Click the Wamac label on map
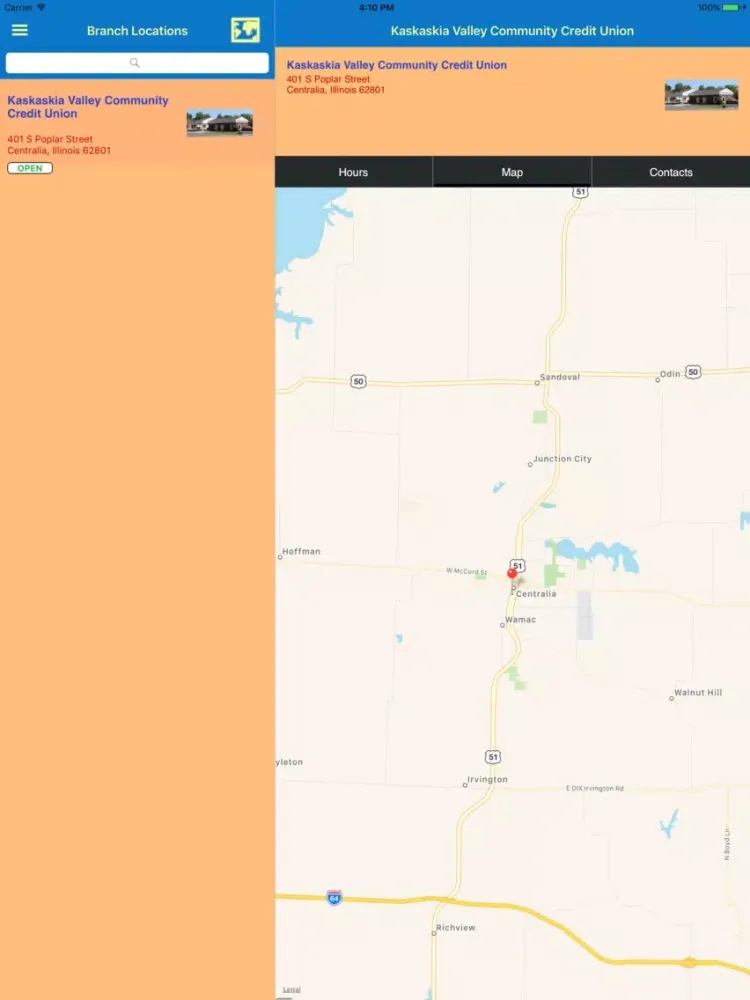 [520, 619]
